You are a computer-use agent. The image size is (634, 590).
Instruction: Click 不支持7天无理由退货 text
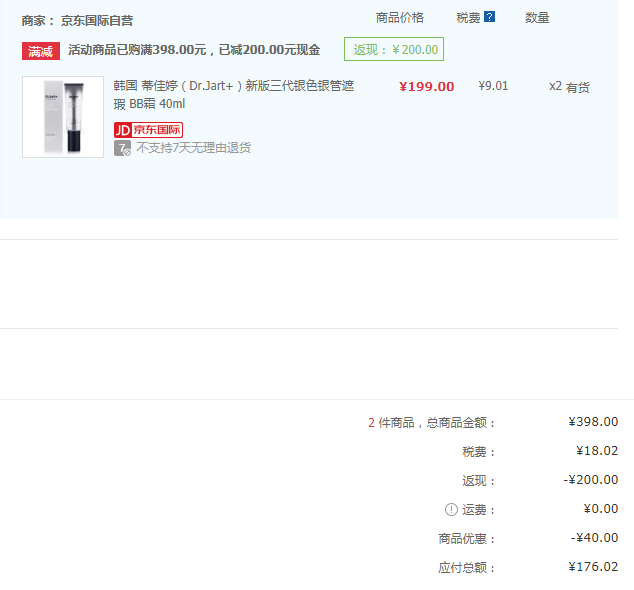[x=193, y=148]
